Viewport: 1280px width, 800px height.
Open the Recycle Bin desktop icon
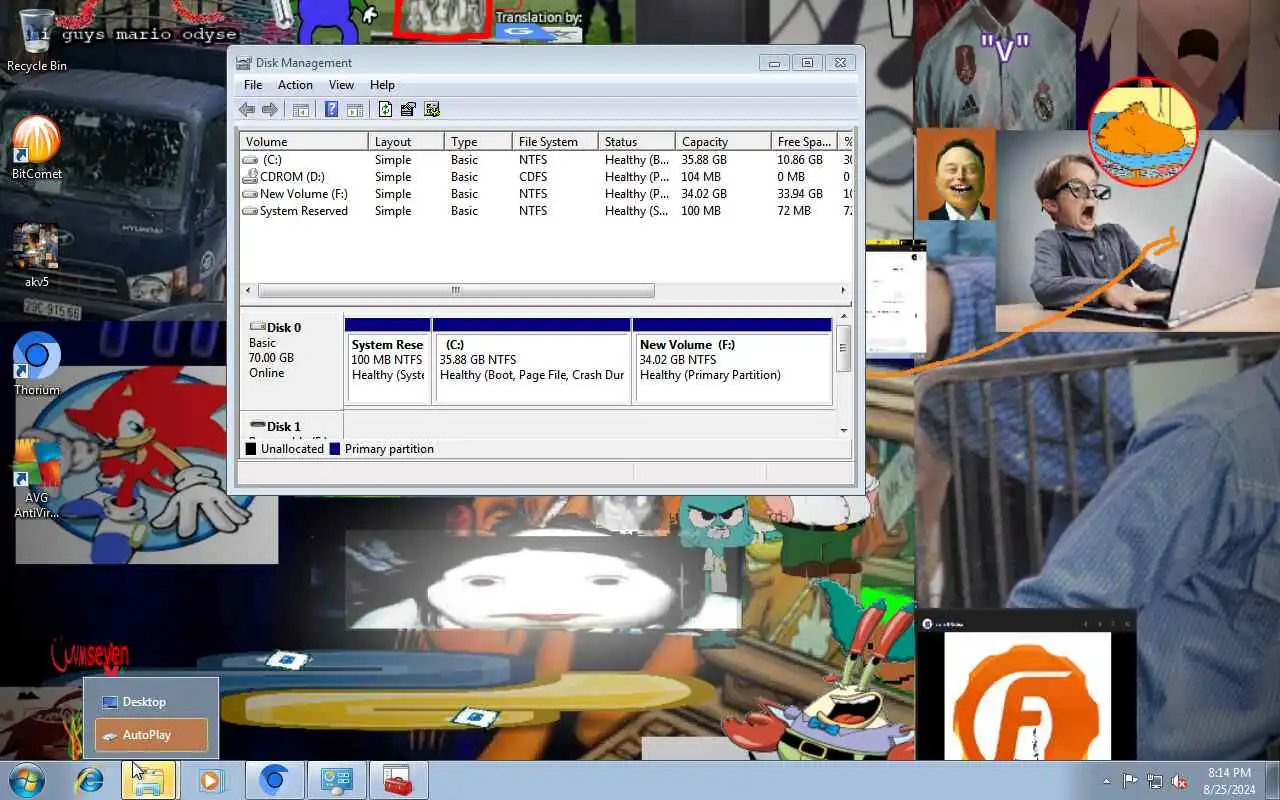click(37, 41)
